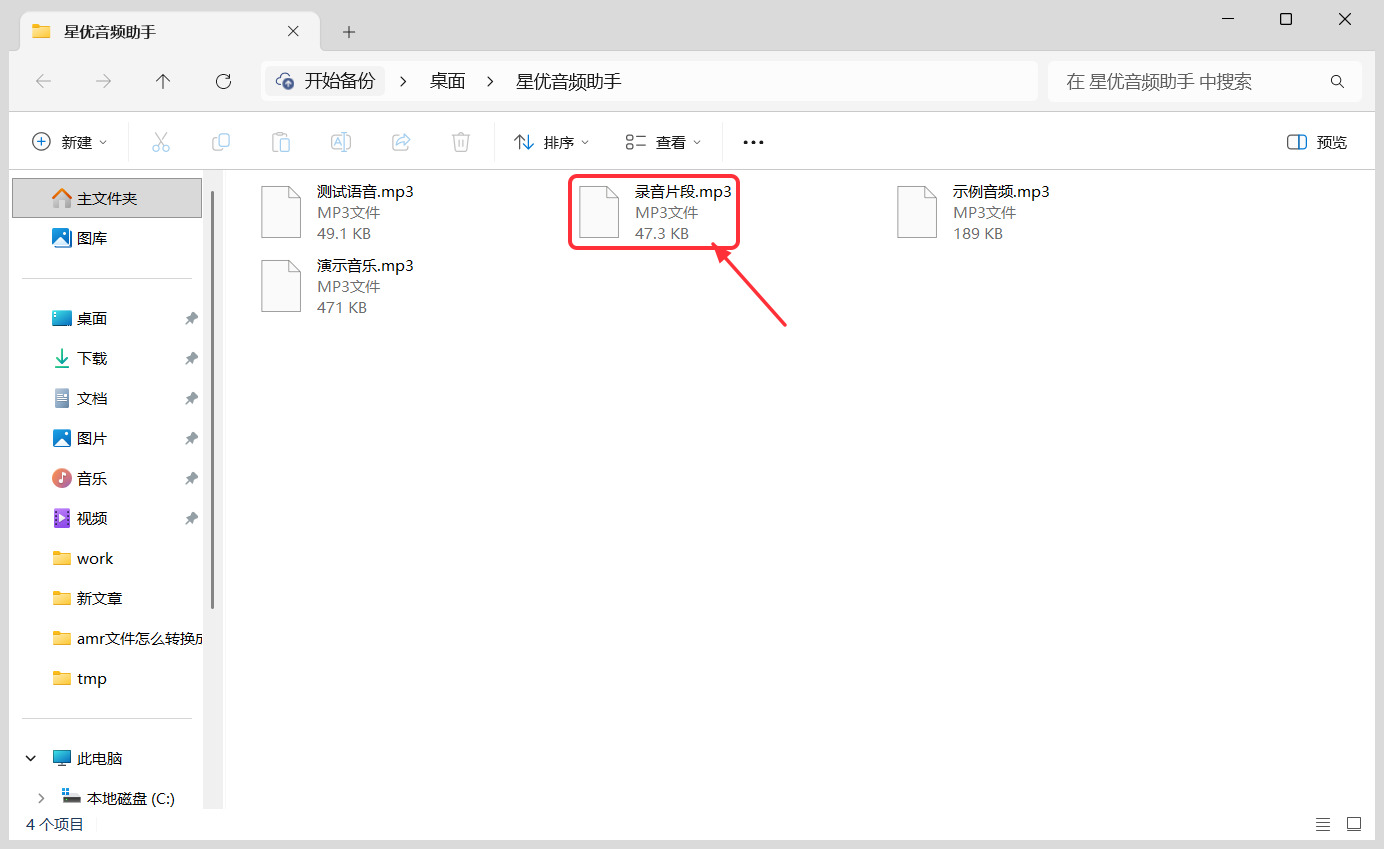Unpin 图片 using its pin icon
The image size is (1384, 849).
(191, 438)
